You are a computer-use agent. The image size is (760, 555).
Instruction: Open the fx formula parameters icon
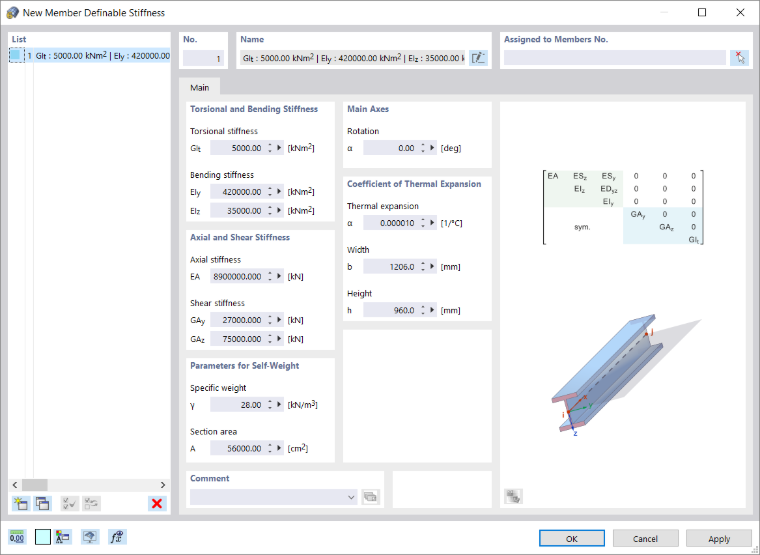pyautogui.click(x=117, y=537)
